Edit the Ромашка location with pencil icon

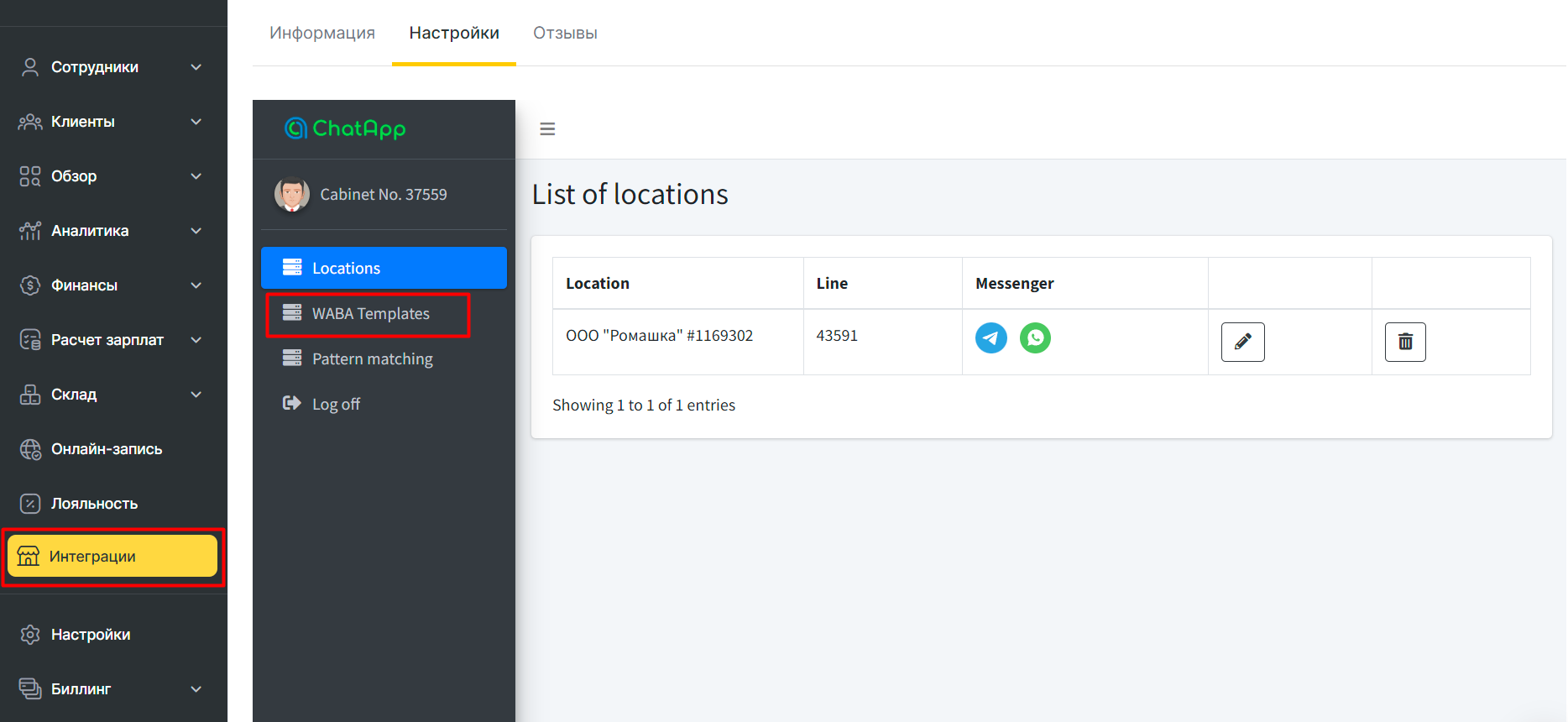[x=1242, y=342]
